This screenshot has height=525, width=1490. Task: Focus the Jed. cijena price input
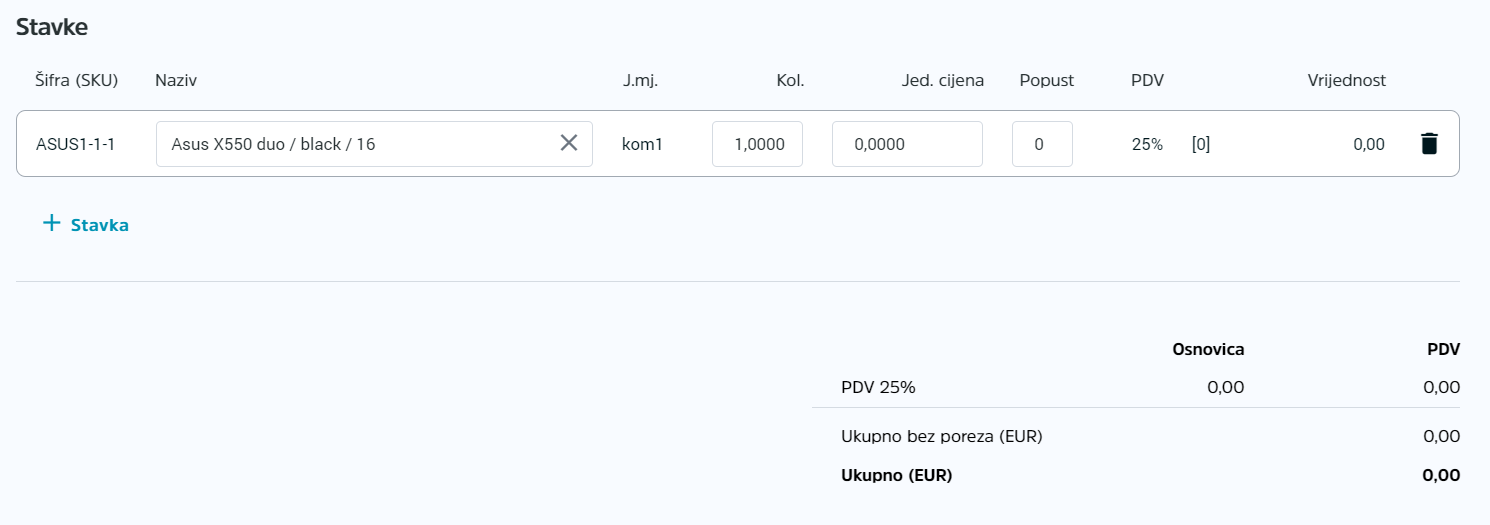(907, 144)
